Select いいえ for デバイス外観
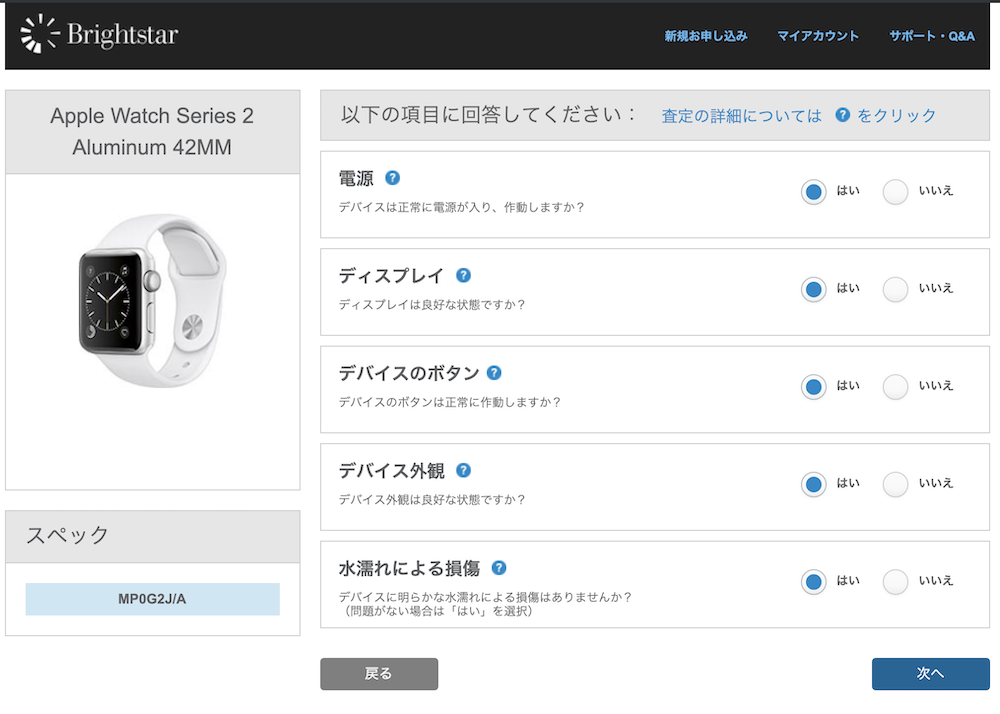 (x=896, y=484)
